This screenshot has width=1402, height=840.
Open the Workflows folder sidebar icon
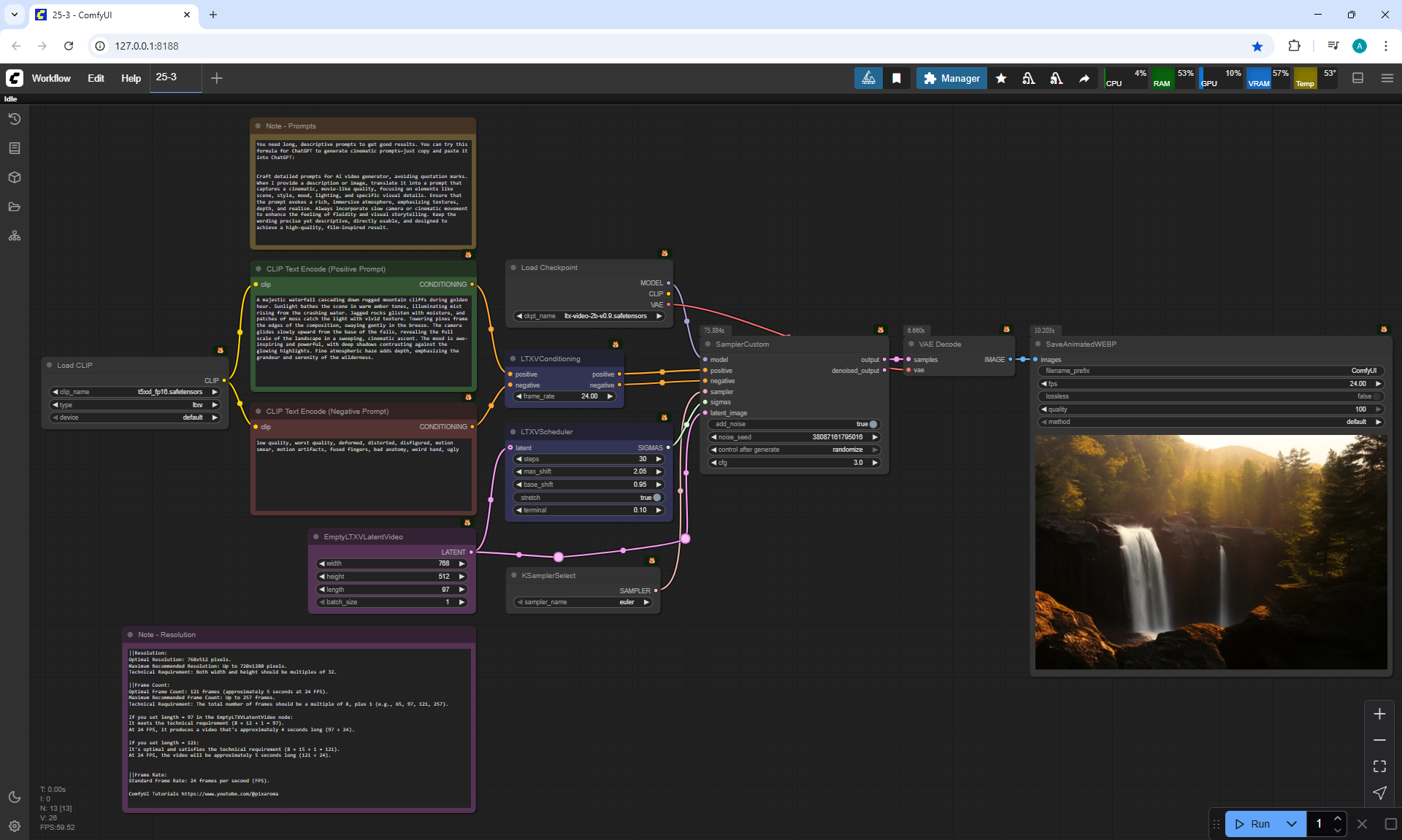pos(15,207)
